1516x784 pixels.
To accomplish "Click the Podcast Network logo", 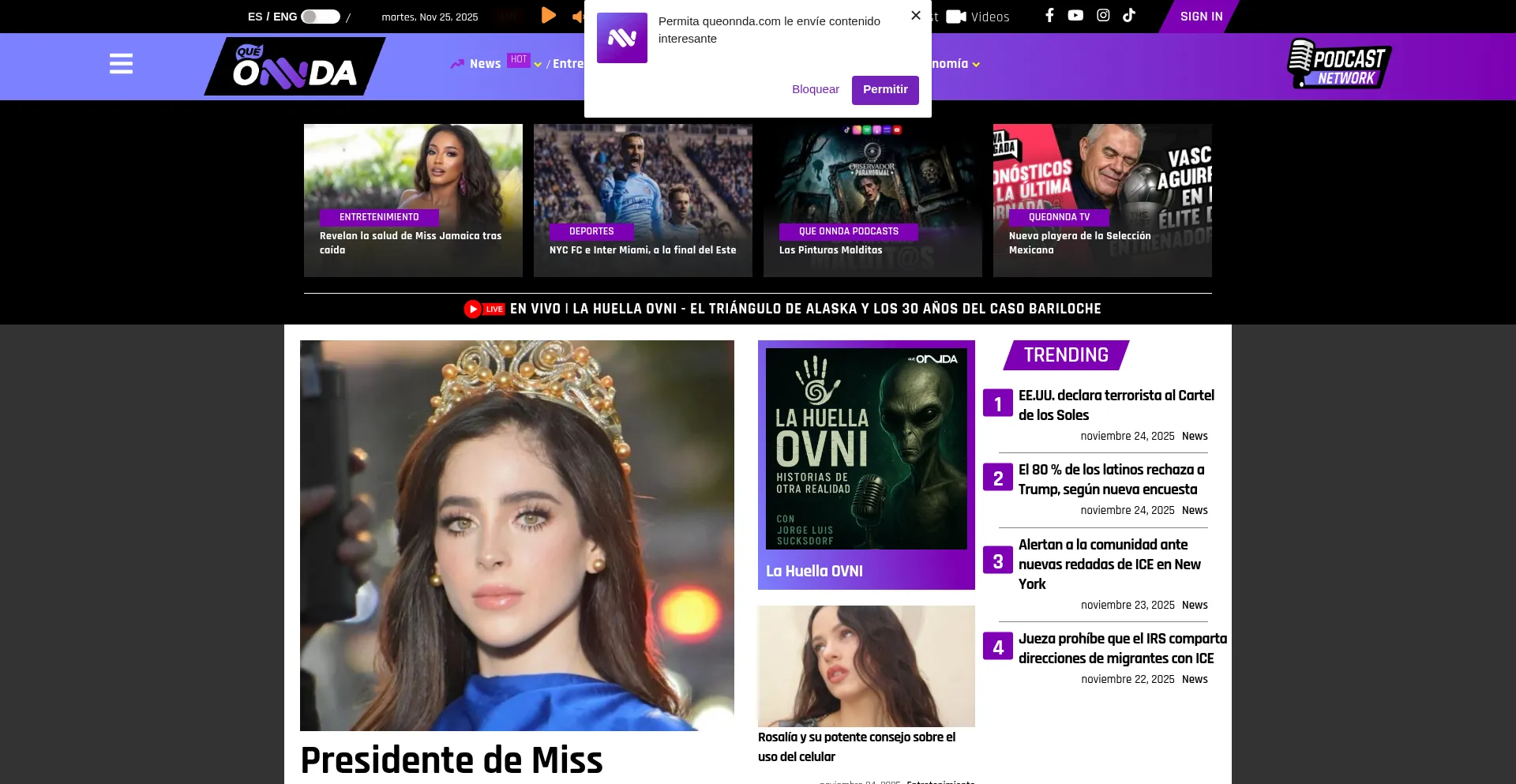I will coord(1338,65).
